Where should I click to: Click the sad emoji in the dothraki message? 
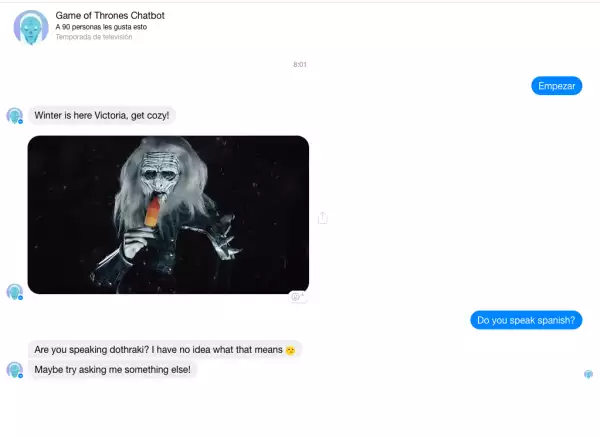click(x=290, y=350)
